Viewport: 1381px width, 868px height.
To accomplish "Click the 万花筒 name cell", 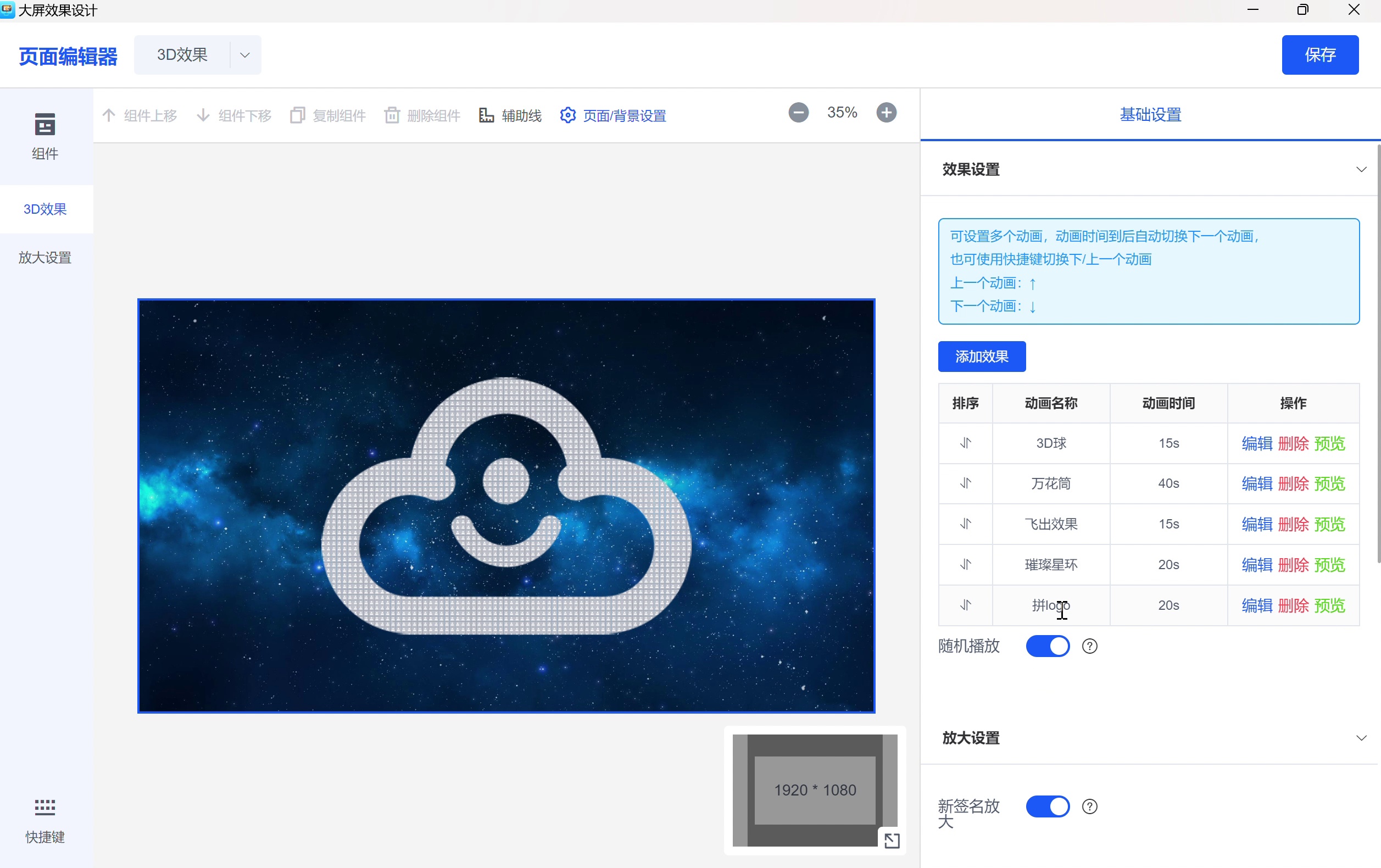I will pos(1051,483).
